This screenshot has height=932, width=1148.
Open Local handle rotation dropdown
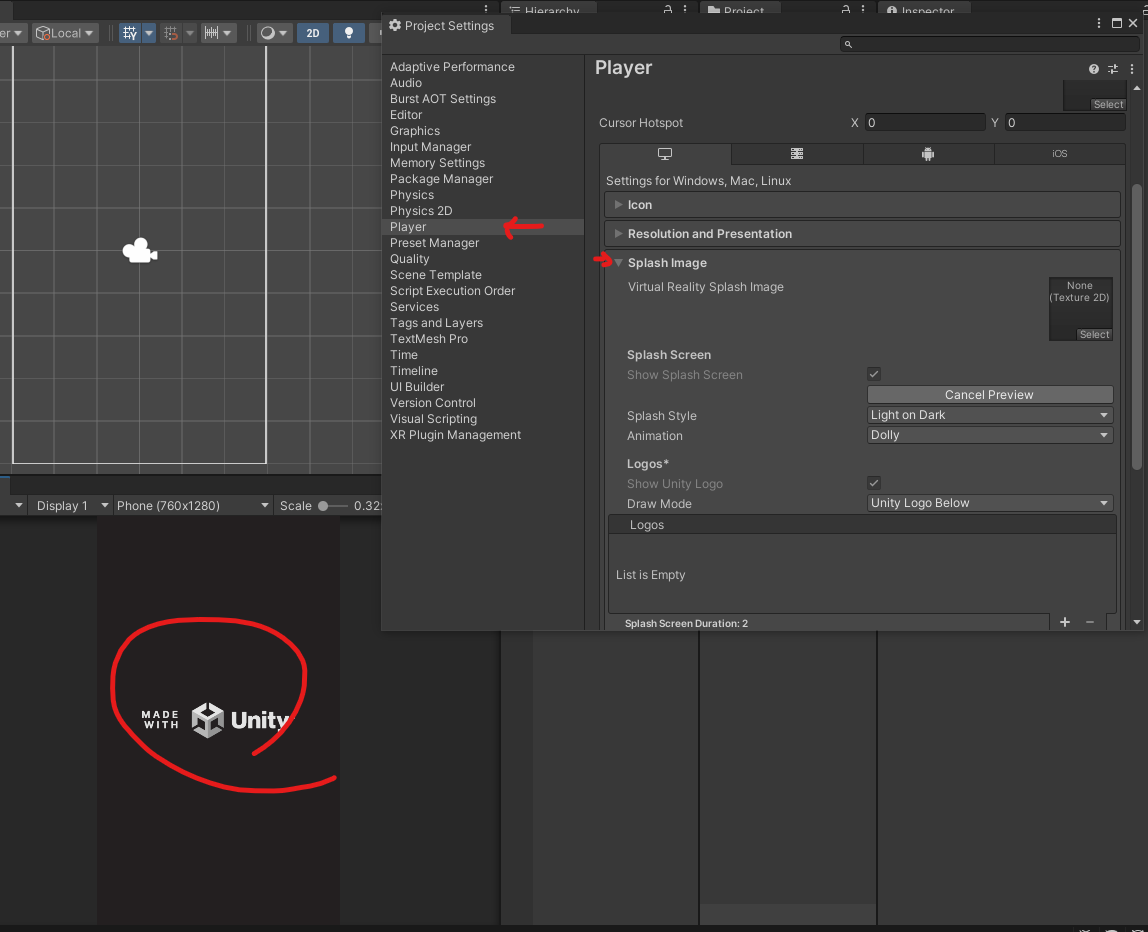coord(65,33)
